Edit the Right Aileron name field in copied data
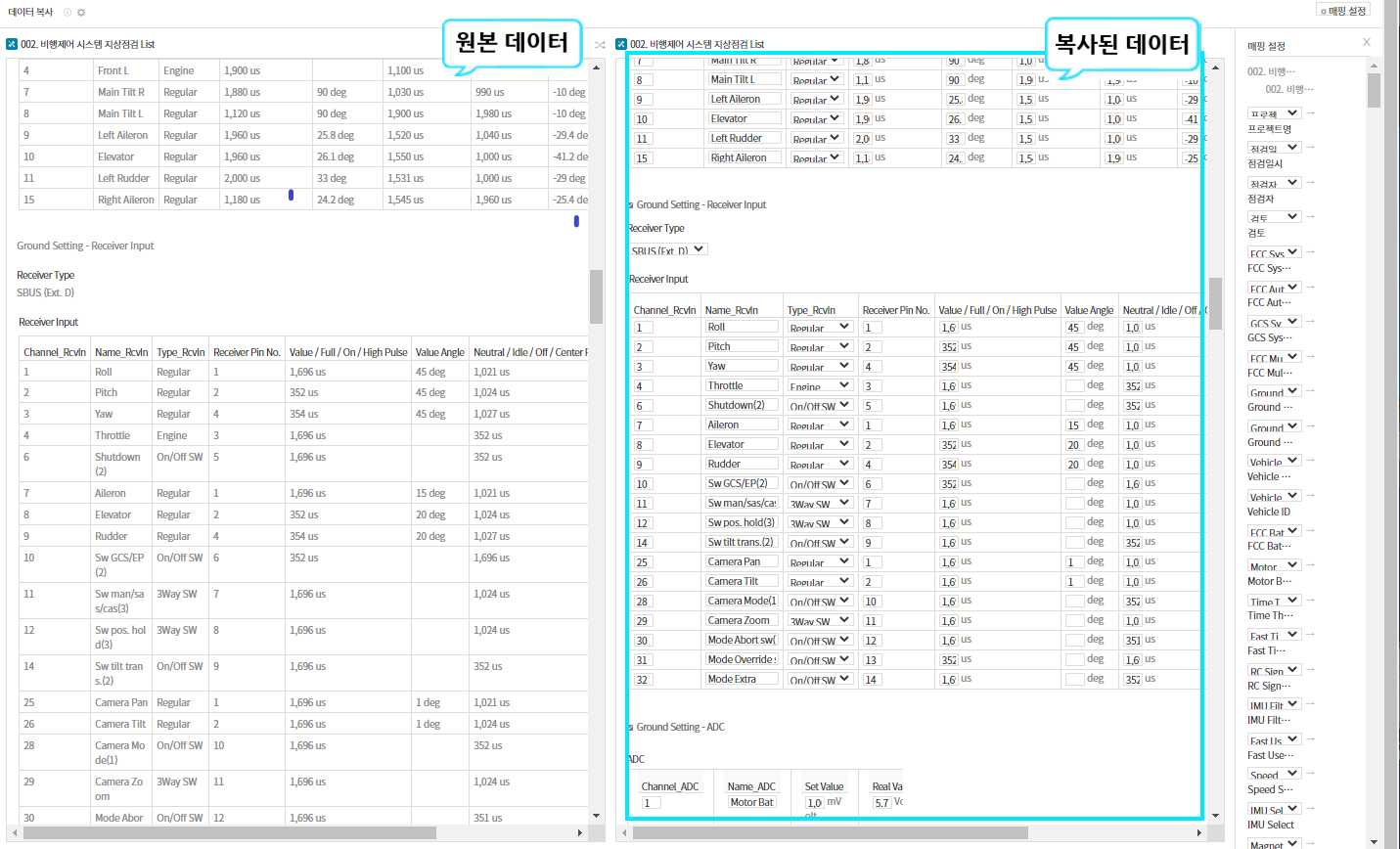Viewport: 1400px width, 849px height. click(745, 157)
